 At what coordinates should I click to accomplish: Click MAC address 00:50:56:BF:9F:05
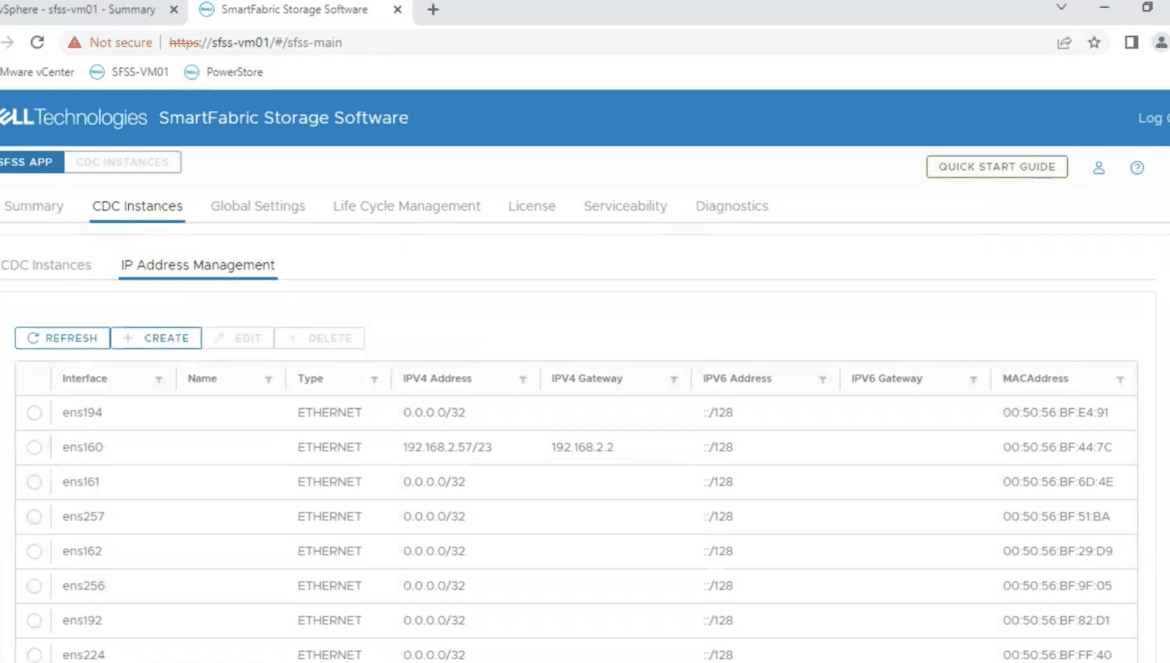tap(1057, 586)
